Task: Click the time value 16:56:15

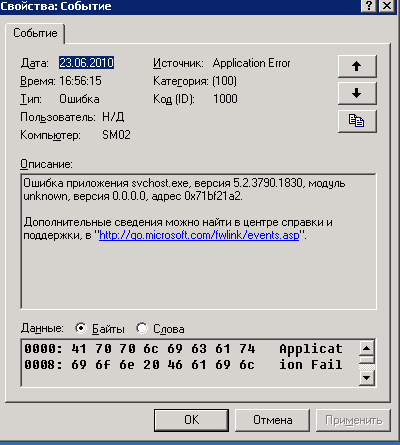Action: [80, 81]
